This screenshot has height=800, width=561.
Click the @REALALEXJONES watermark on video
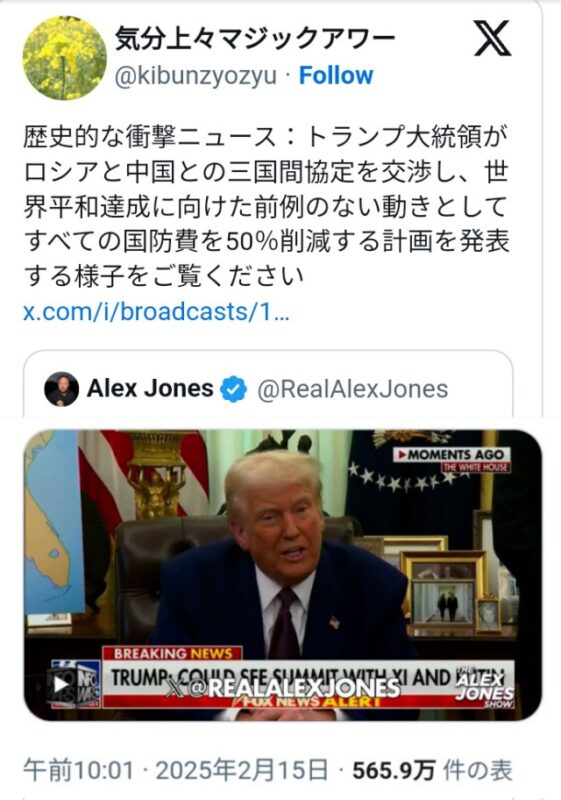click(283, 688)
